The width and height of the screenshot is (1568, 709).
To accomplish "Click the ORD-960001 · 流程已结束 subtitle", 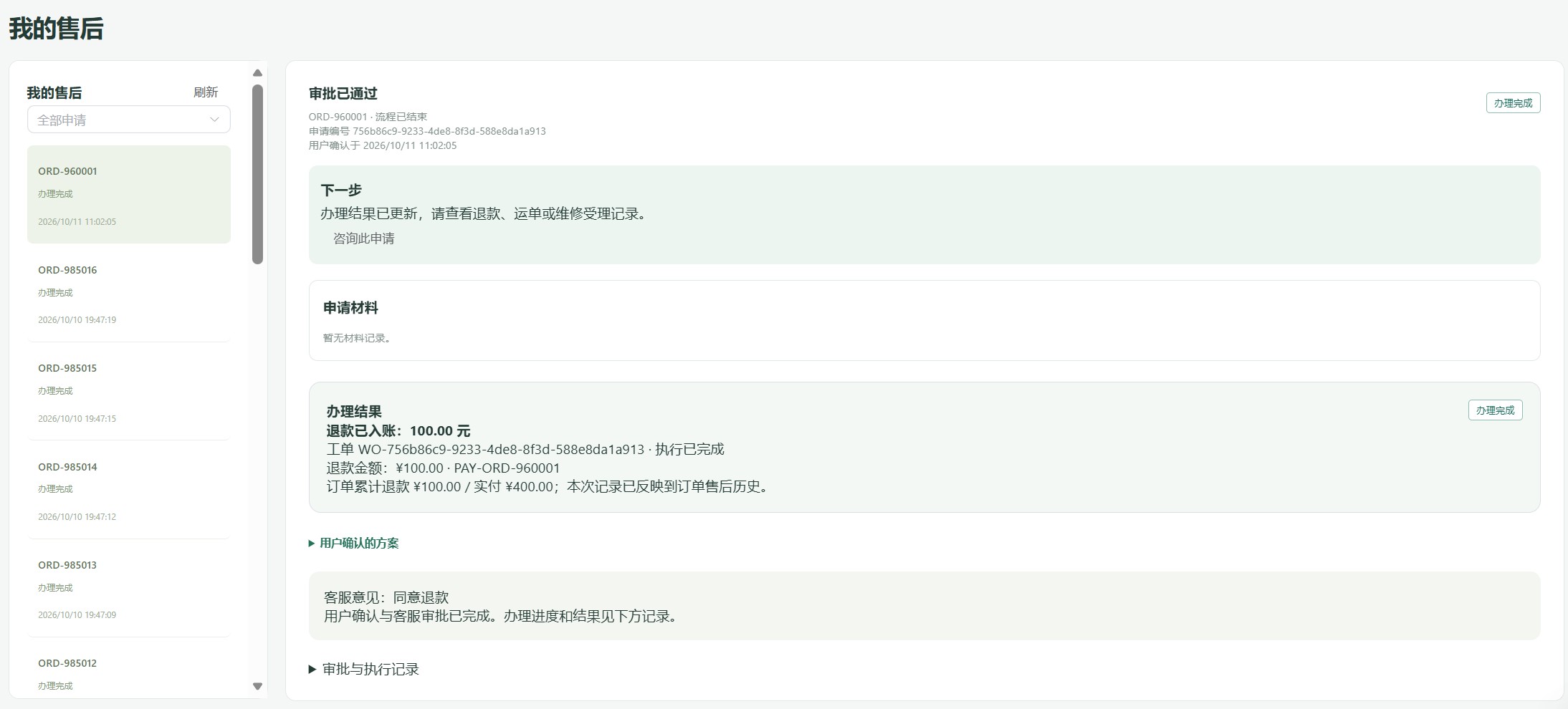I will [368, 117].
